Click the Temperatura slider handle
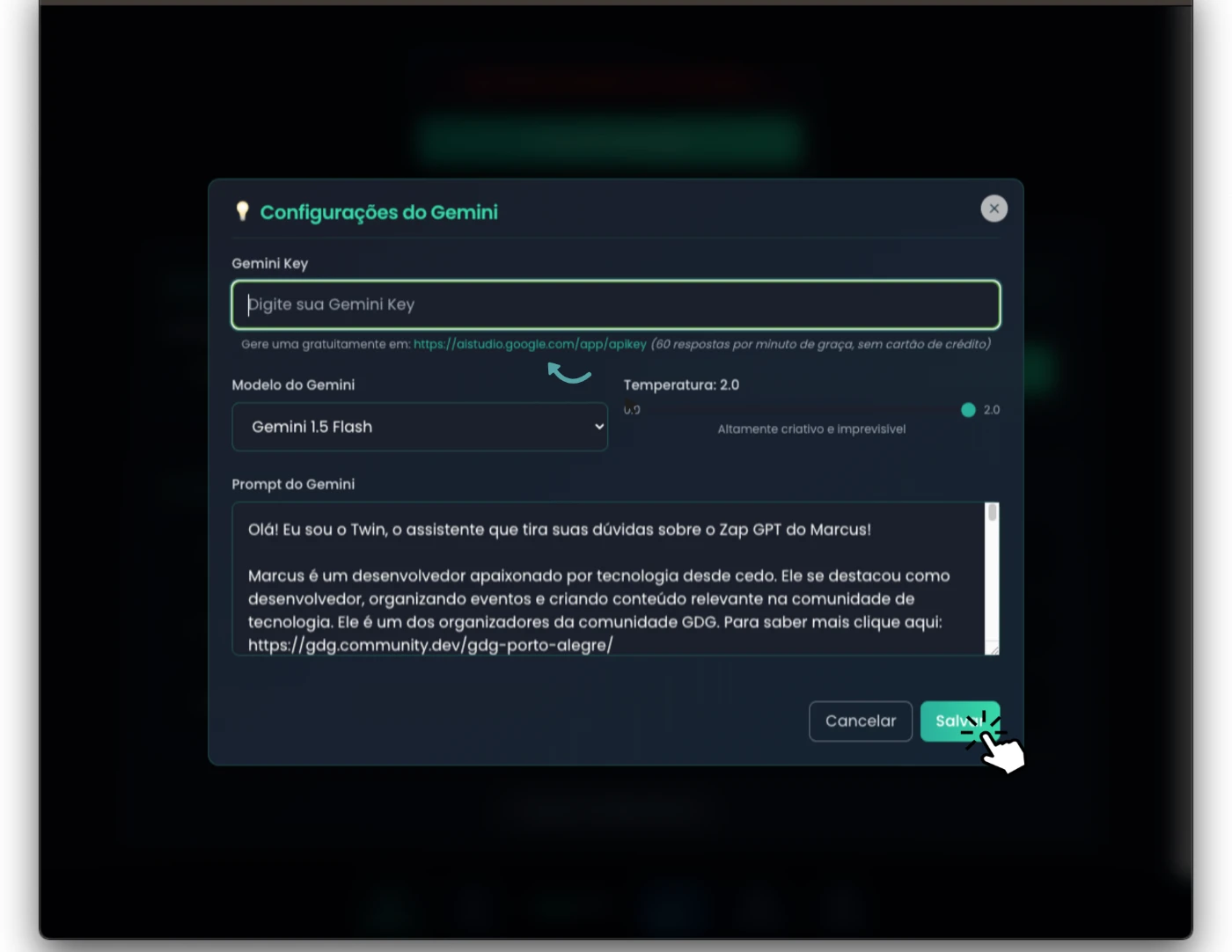The height and width of the screenshot is (952, 1232). (x=968, y=410)
